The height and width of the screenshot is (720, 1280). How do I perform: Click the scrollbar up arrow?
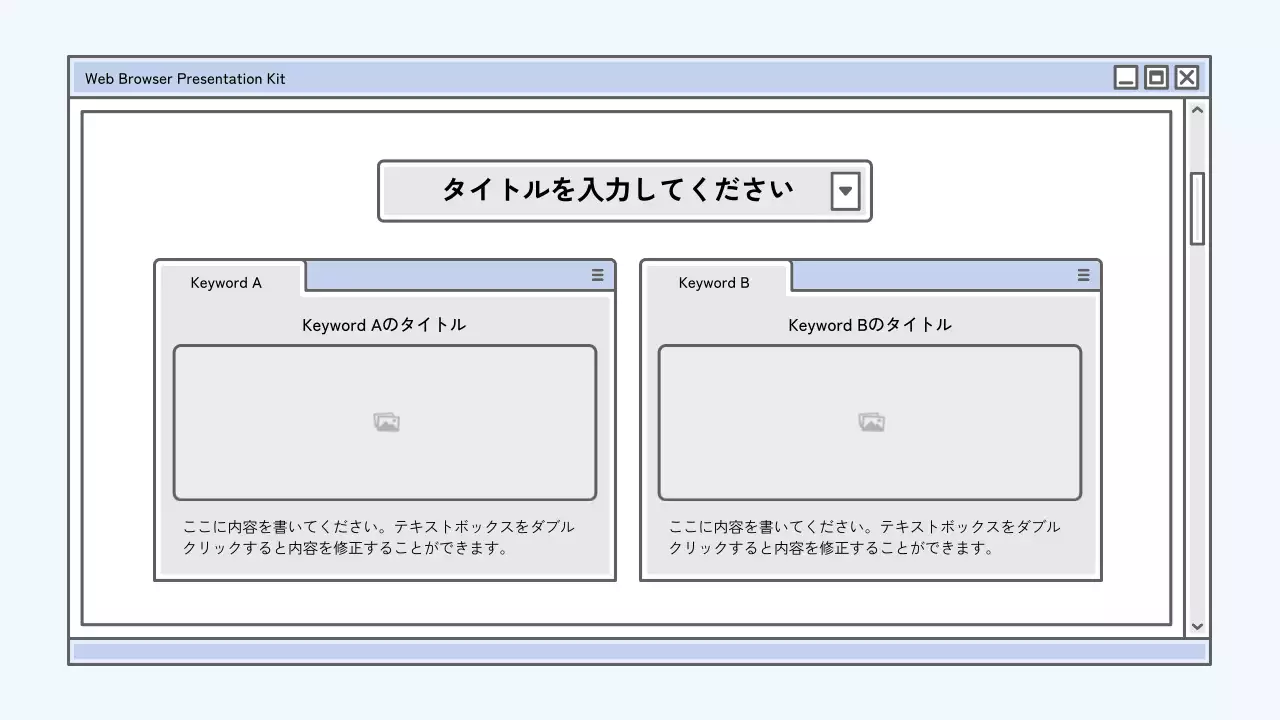point(1197,110)
